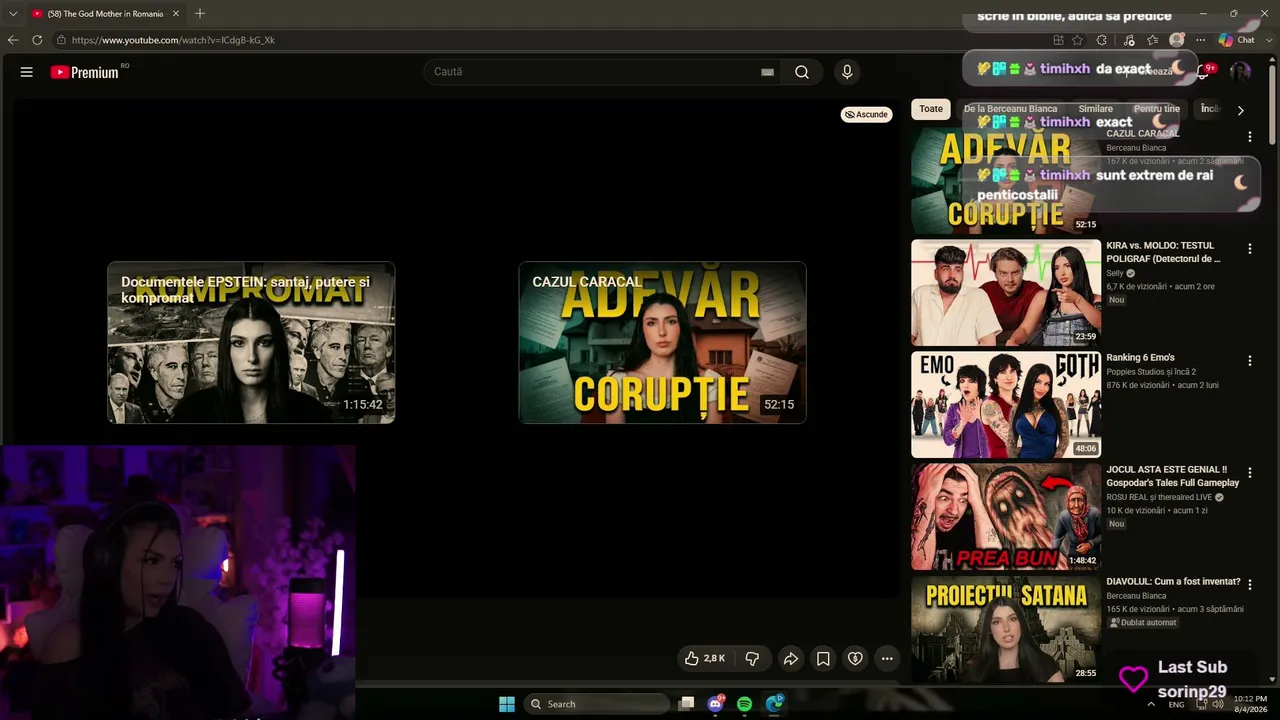The image size is (1280, 720).
Task: Open the on-screen keyboard in search box
Action: (x=767, y=72)
